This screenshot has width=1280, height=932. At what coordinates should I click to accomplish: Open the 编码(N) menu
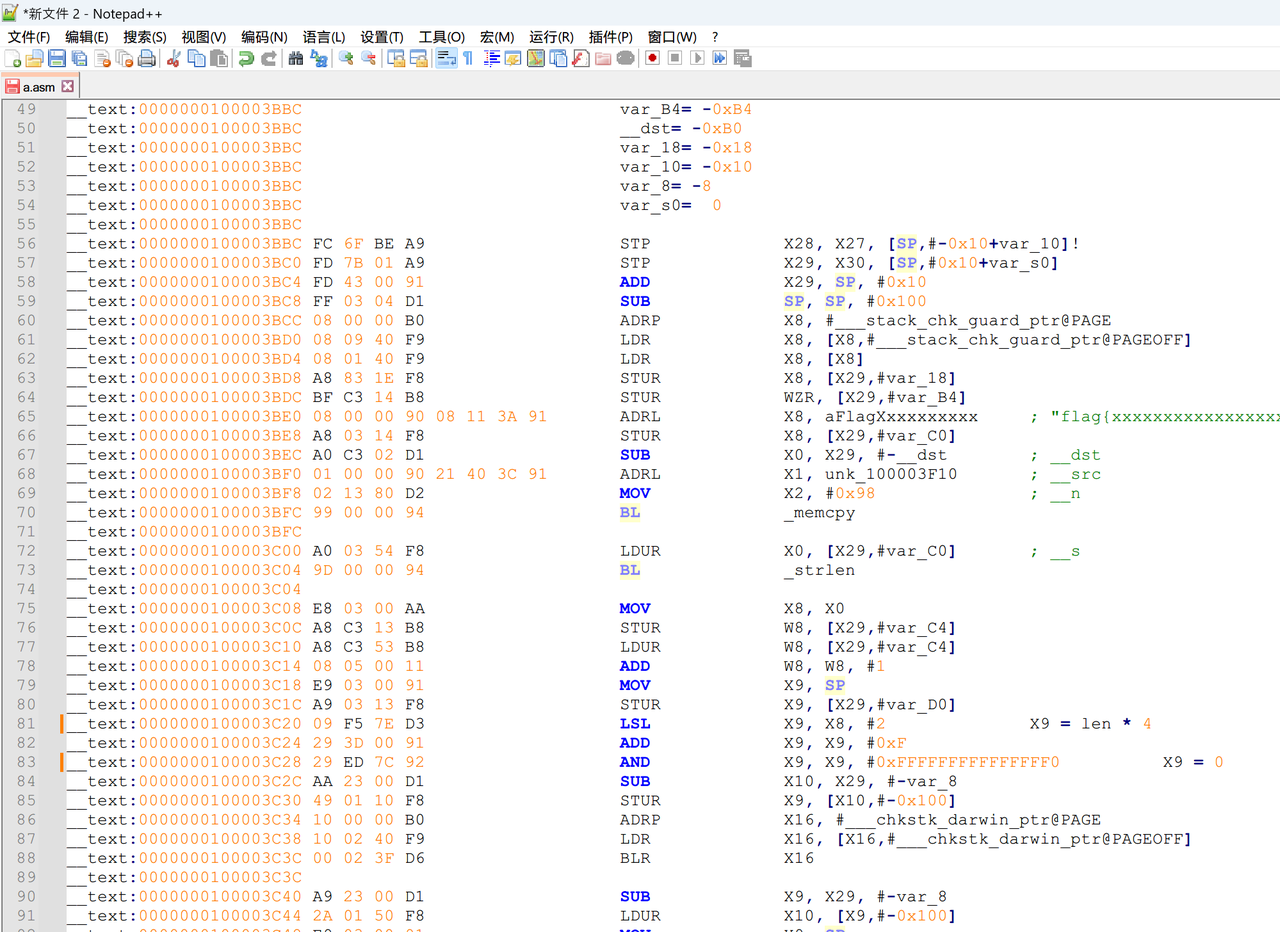click(x=264, y=37)
